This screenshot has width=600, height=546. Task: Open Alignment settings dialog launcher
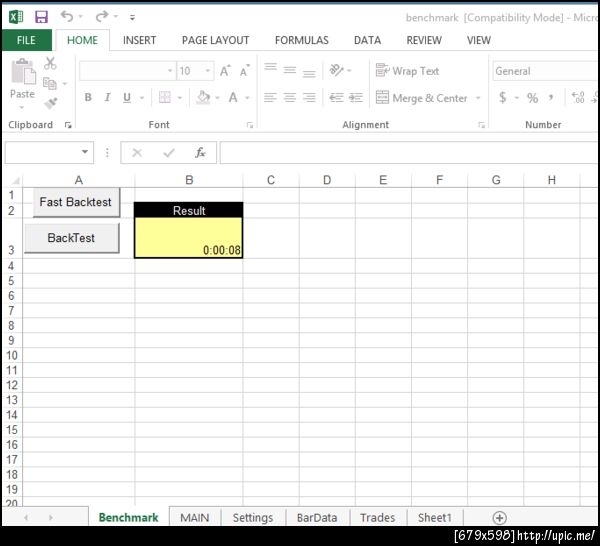click(x=481, y=125)
